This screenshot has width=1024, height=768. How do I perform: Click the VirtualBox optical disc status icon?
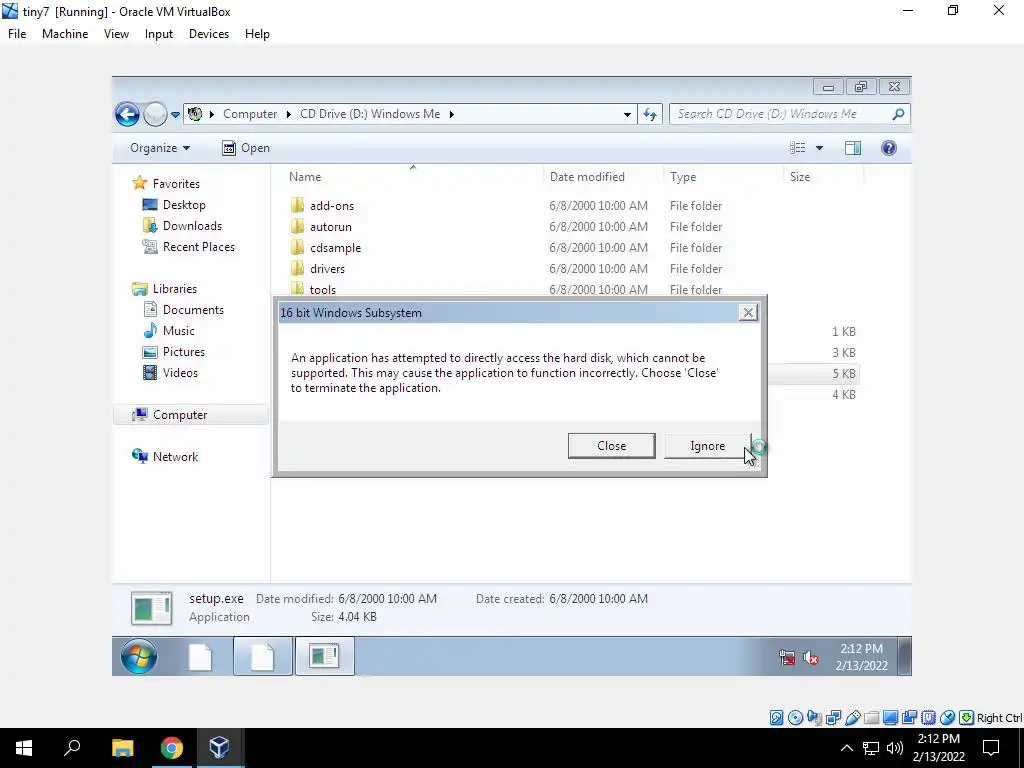795,718
